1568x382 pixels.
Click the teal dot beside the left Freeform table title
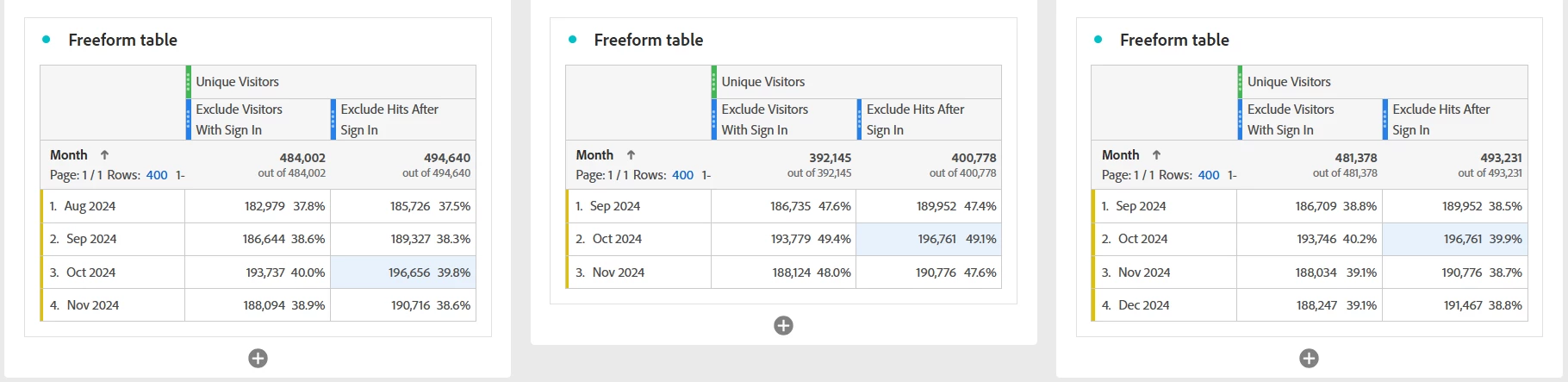click(x=47, y=40)
